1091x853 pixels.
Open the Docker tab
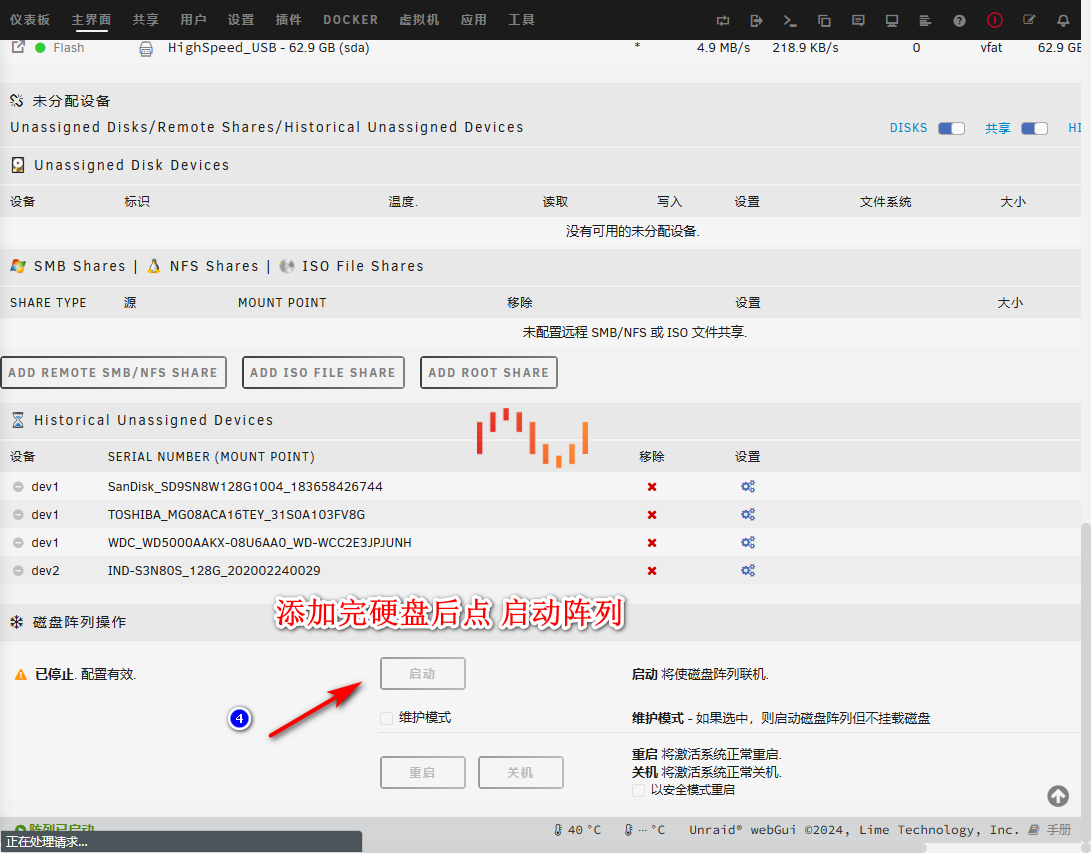coord(350,20)
